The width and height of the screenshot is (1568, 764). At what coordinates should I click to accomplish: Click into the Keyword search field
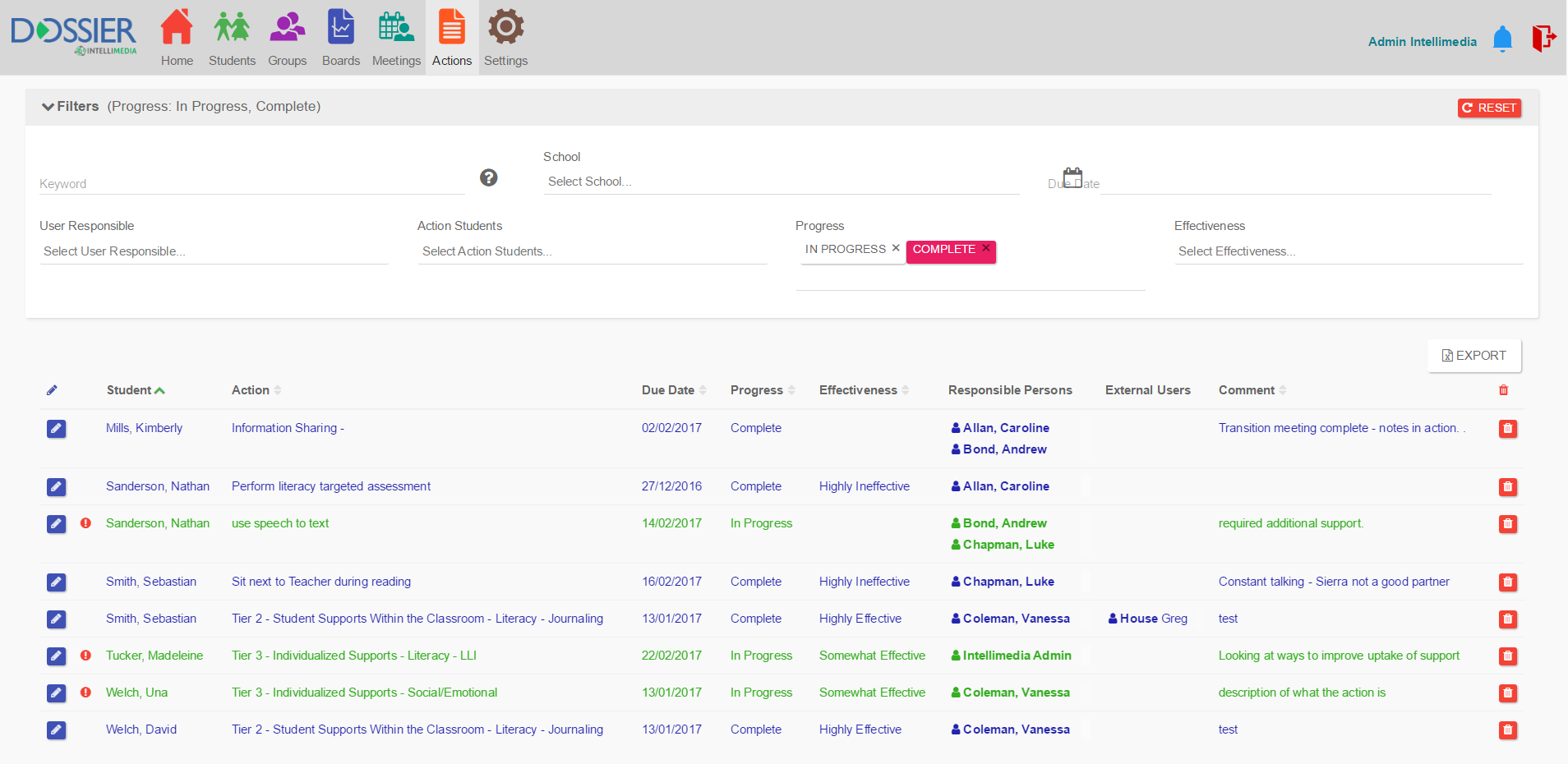pos(251,184)
